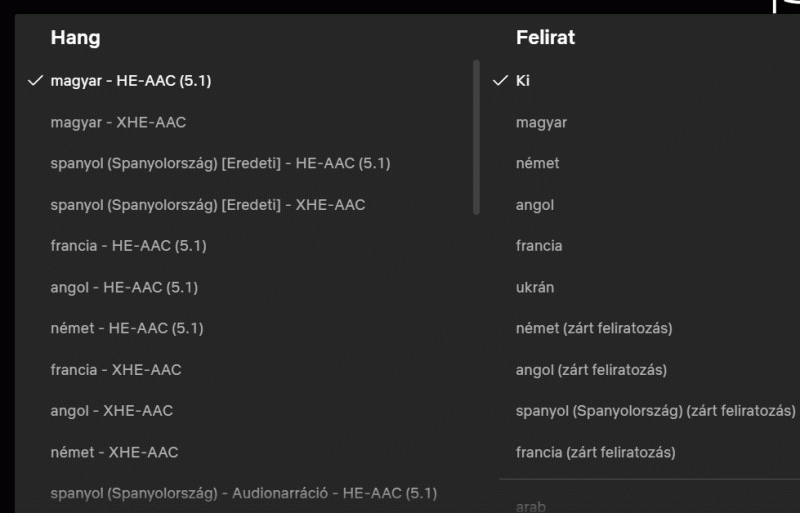The image size is (800, 513).
Task: Select német subtitles
Action: pyautogui.click(x=538, y=163)
